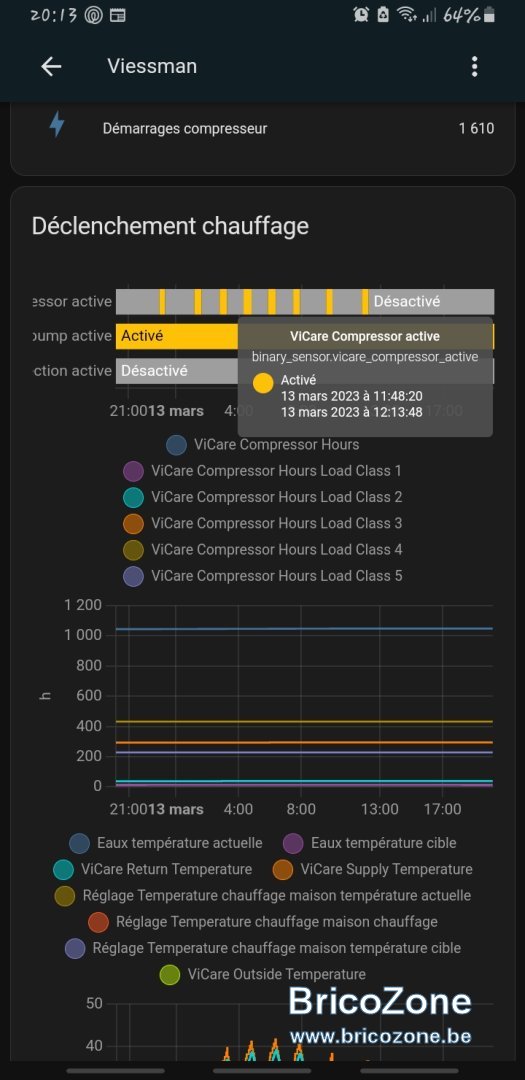Toggle ViCare Compressor Hours Load Class 4 series
Viewport: 525px width, 1080px height.
(262, 550)
